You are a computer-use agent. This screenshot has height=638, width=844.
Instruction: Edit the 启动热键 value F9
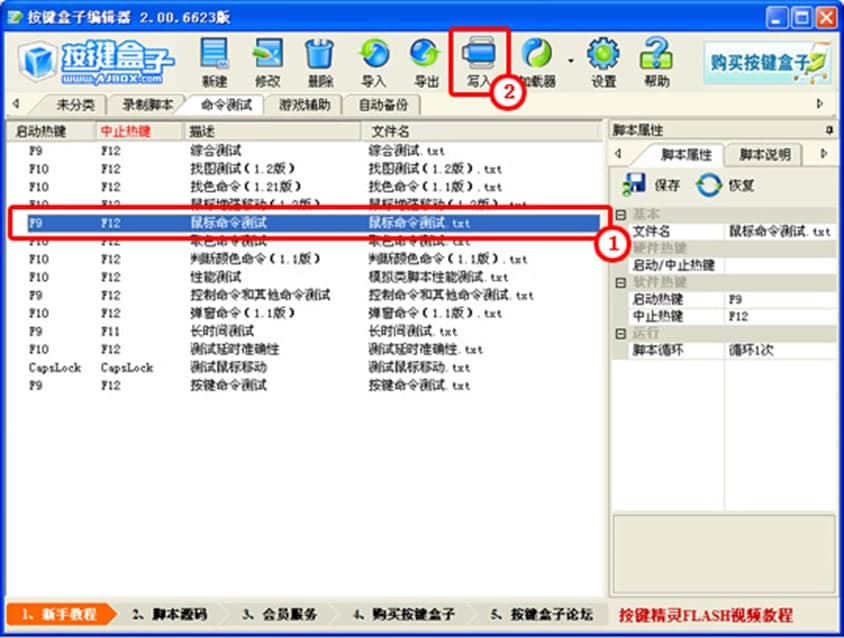click(x=780, y=299)
